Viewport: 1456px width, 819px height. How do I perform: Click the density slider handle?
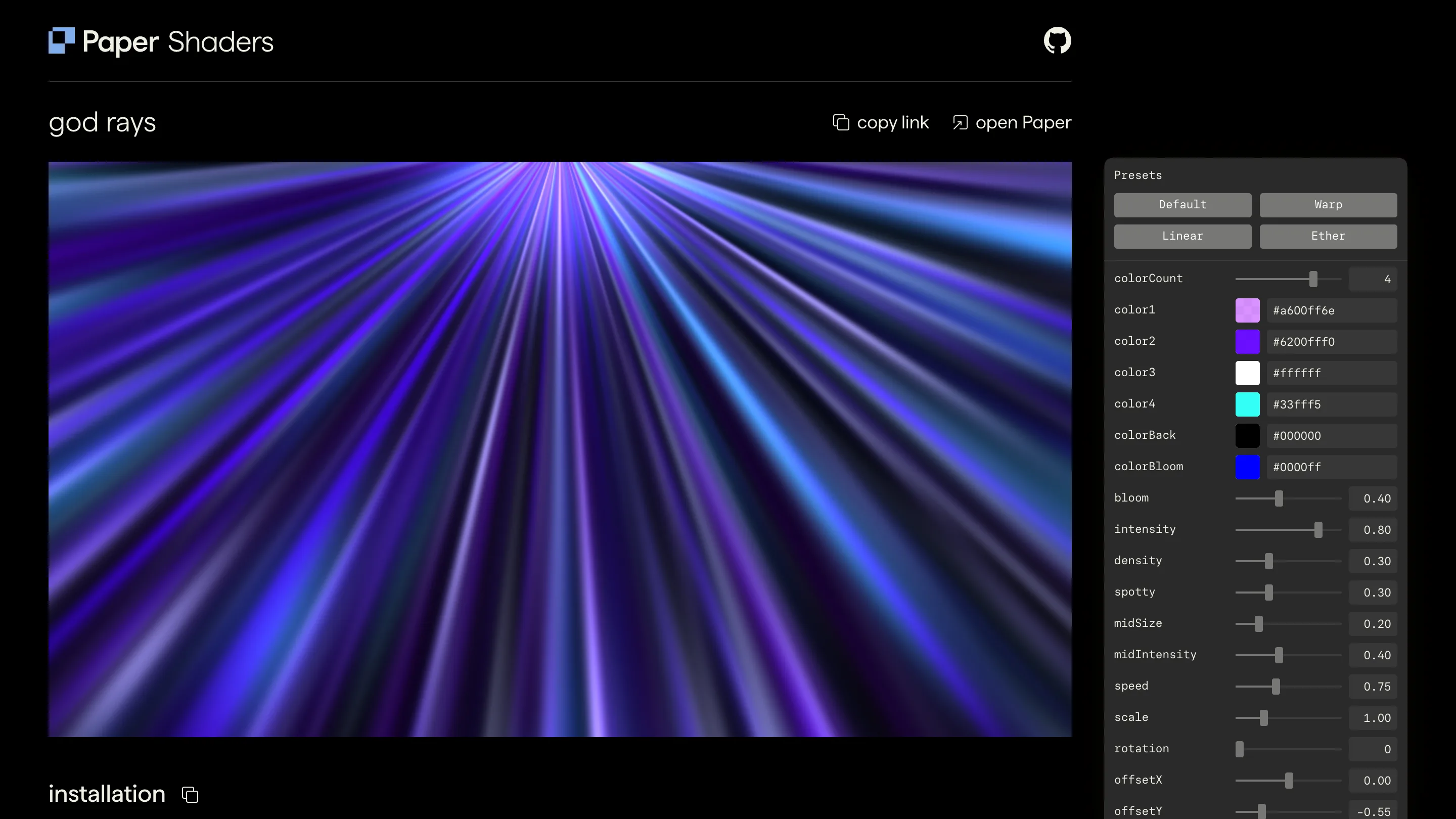click(1269, 561)
